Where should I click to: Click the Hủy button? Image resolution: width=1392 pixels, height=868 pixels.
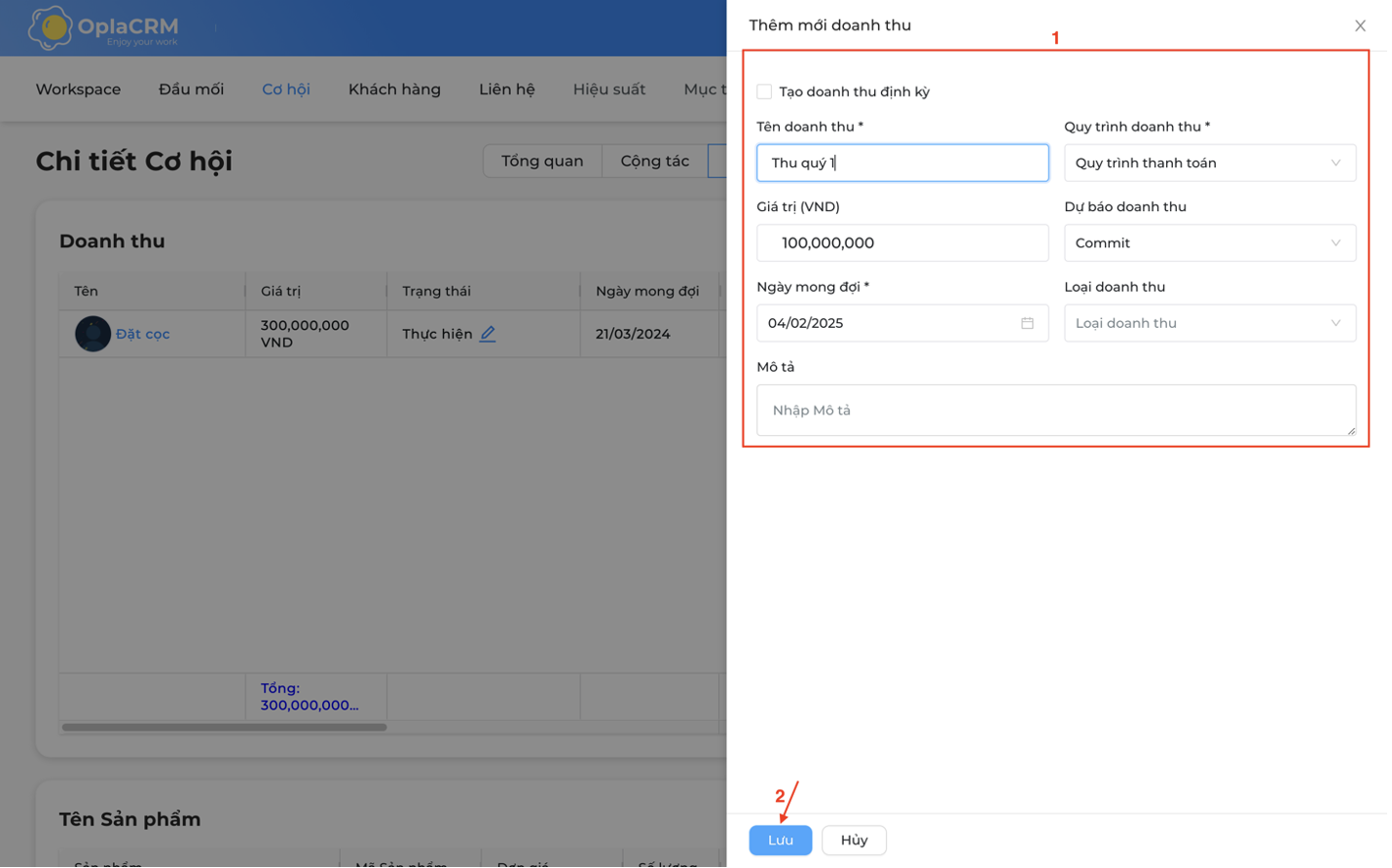[854, 840]
